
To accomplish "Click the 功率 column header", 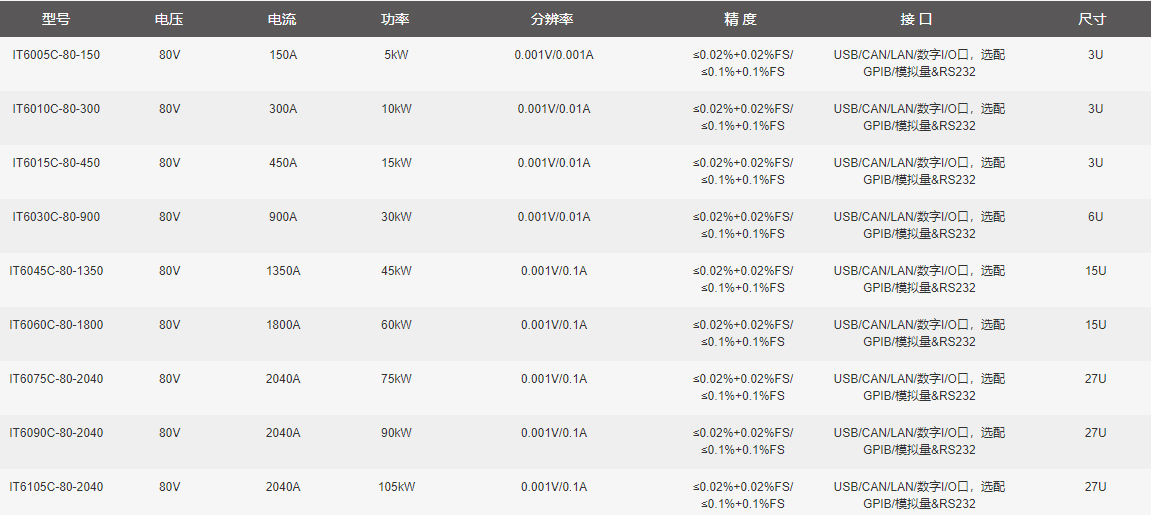I will 396,20.
